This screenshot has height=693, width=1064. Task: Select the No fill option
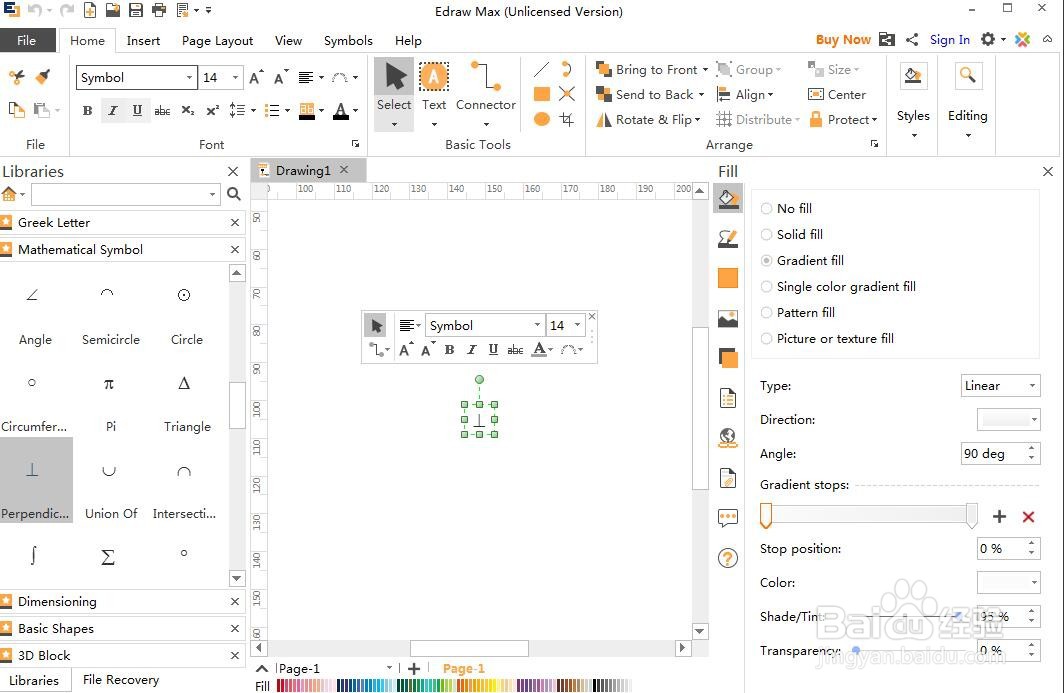(x=786, y=208)
